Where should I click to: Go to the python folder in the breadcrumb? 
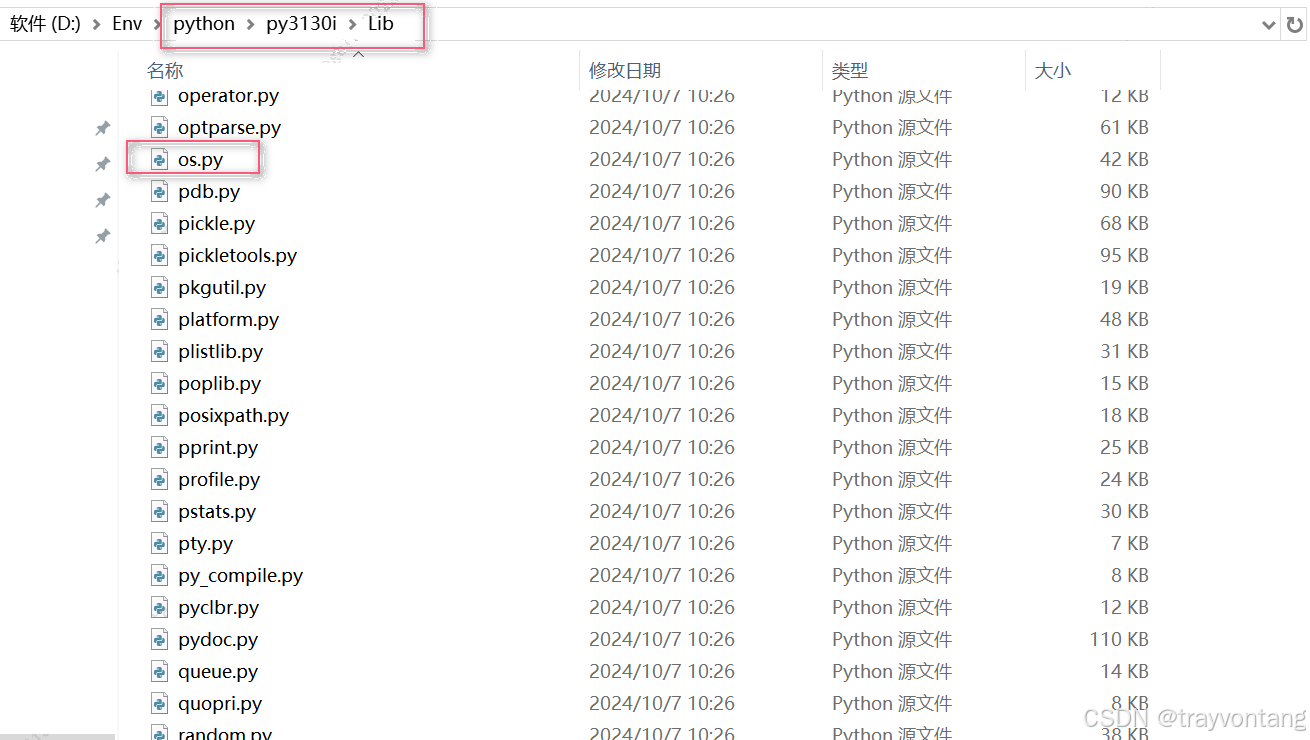[x=203, y=23]
